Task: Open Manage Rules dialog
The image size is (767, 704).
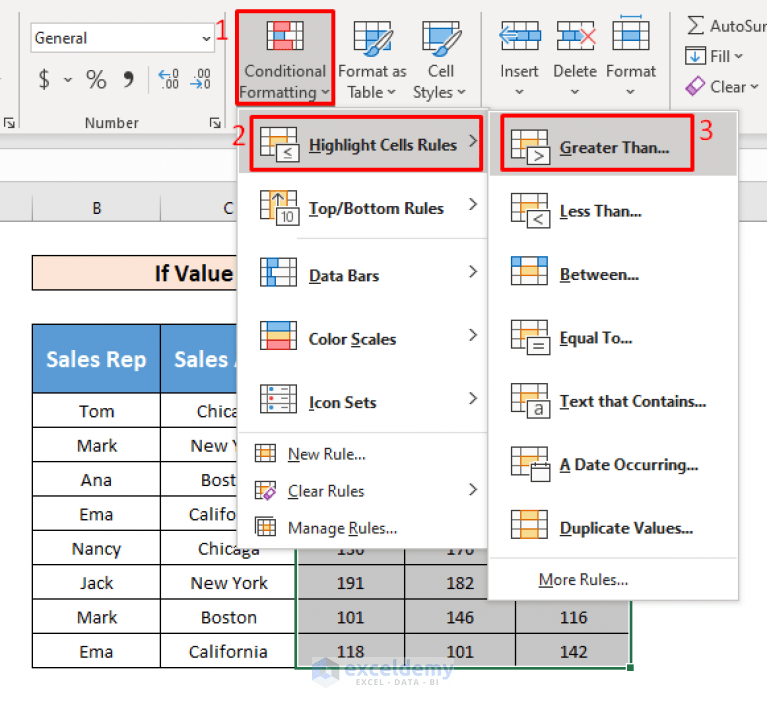Action: (x=363, y=528)
